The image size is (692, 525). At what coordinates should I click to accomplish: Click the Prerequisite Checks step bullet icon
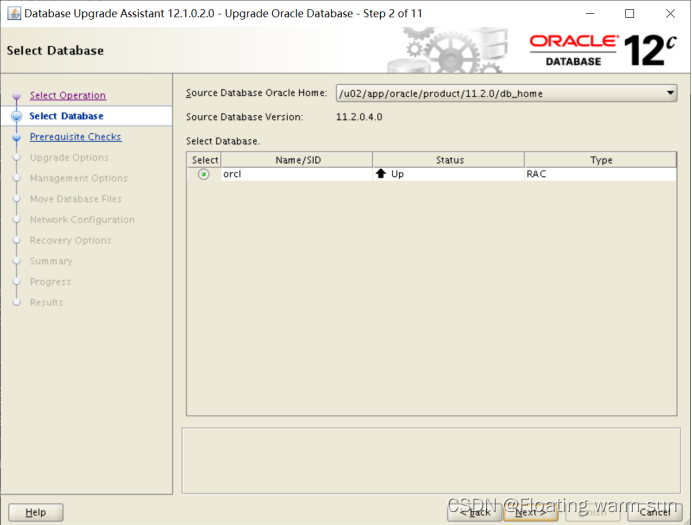point(17,137)
